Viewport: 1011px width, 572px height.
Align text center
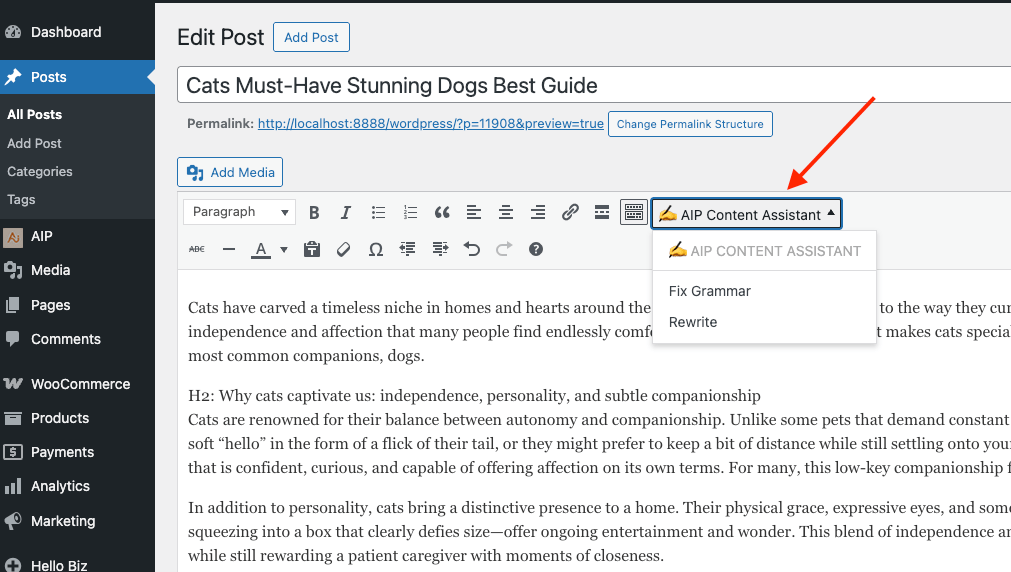click(x=506, y=212)
